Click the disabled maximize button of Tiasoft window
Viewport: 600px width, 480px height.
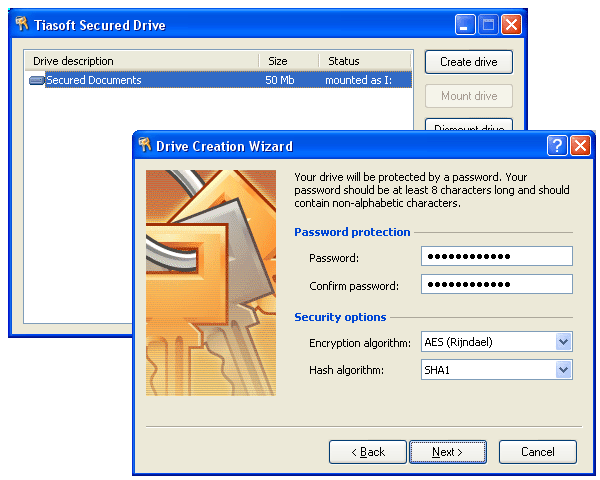pyautogui.click(x=488, y=25)
